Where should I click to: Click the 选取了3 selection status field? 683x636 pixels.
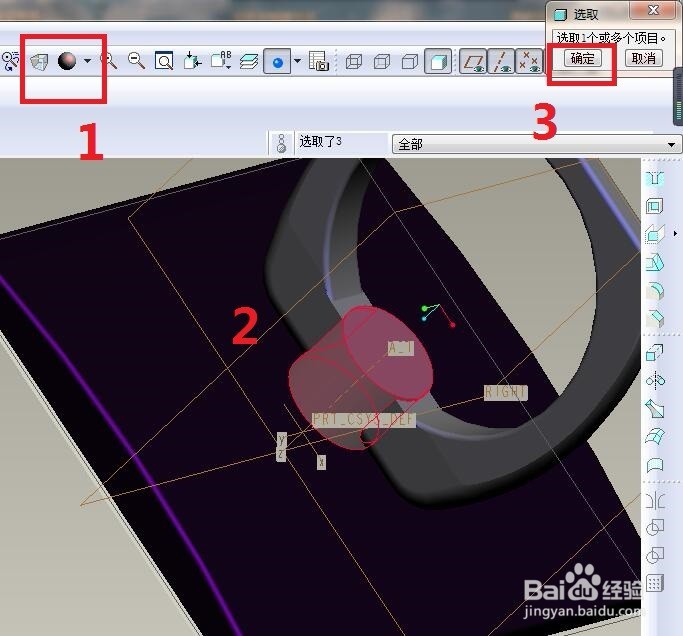tap(342, 142)
